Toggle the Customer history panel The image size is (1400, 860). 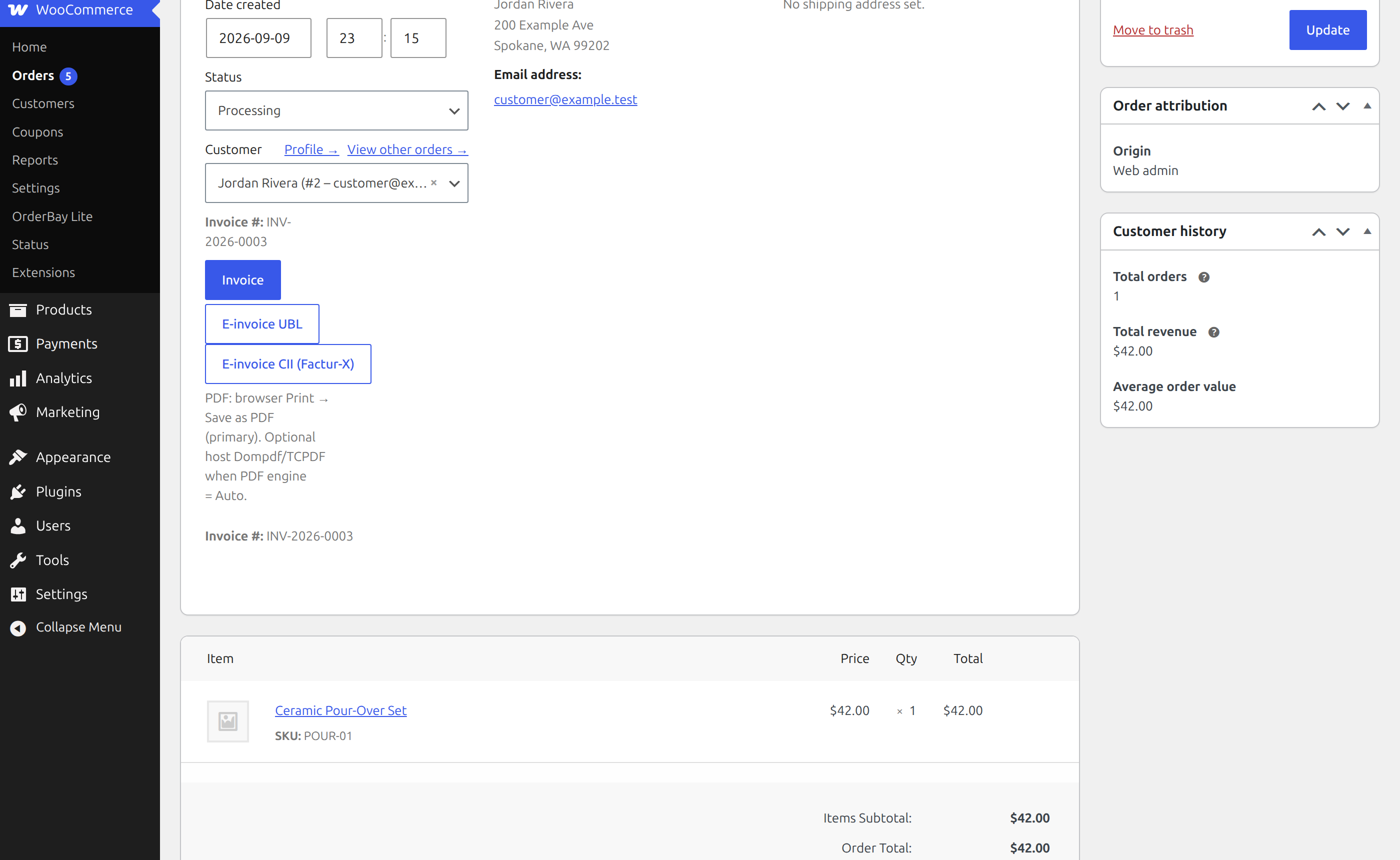coord(1367,231)
